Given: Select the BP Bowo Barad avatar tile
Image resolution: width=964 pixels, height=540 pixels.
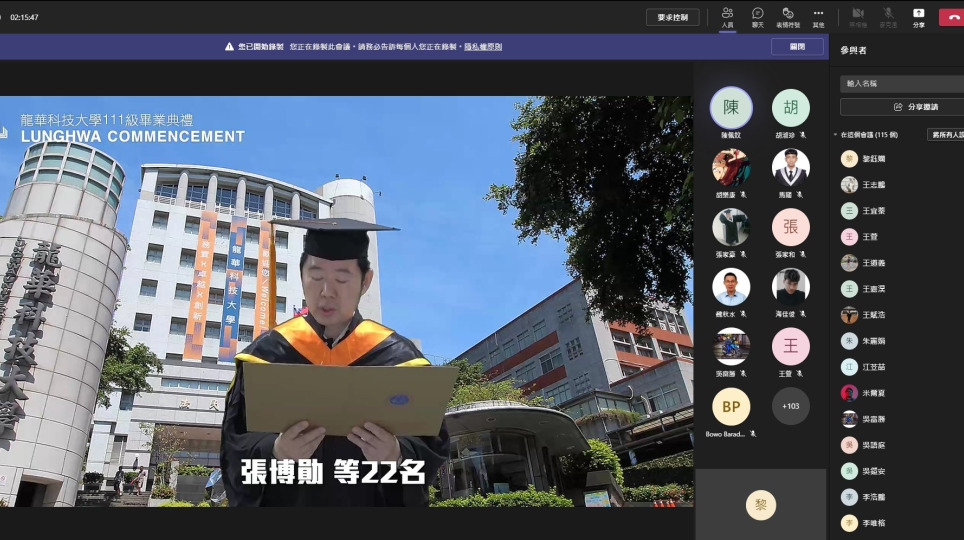Looking at the screenshot, I should (x=731, y=406).
